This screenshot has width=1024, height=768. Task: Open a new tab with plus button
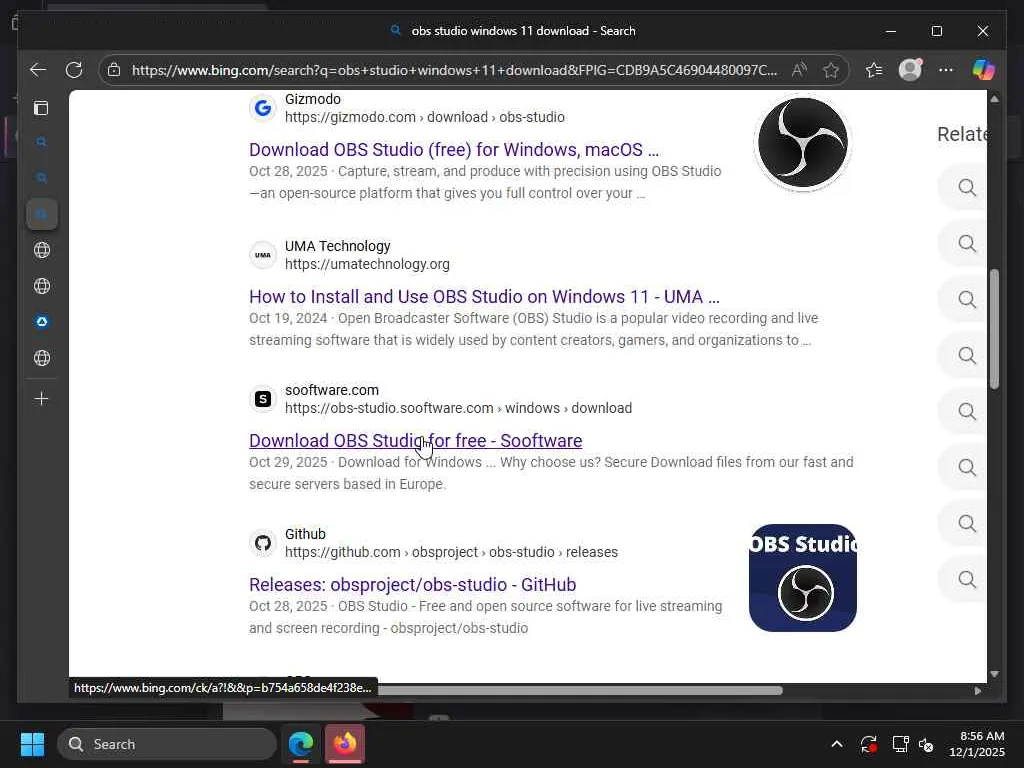coord(41,398)
